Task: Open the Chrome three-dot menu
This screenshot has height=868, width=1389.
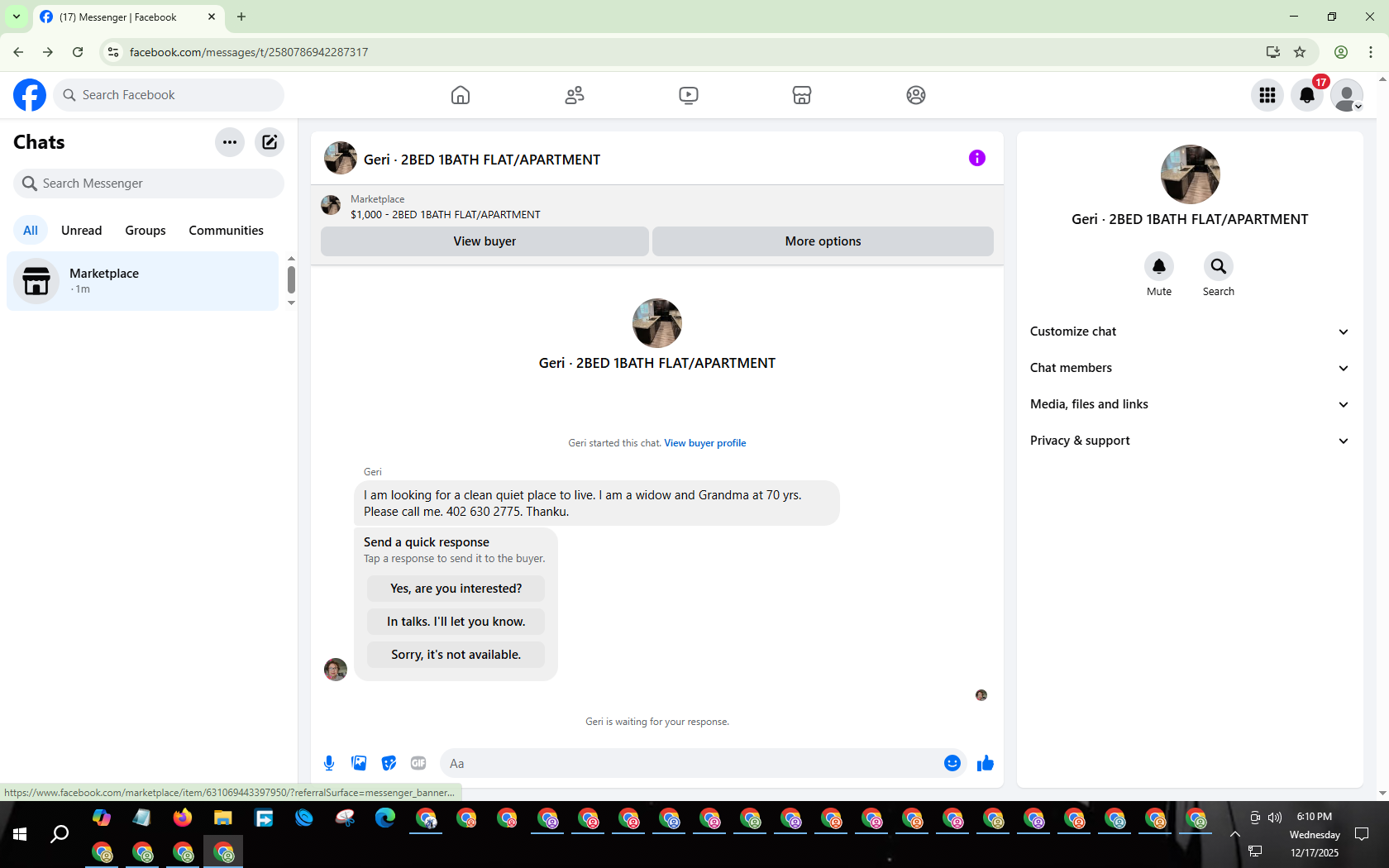Action: 1371,52
